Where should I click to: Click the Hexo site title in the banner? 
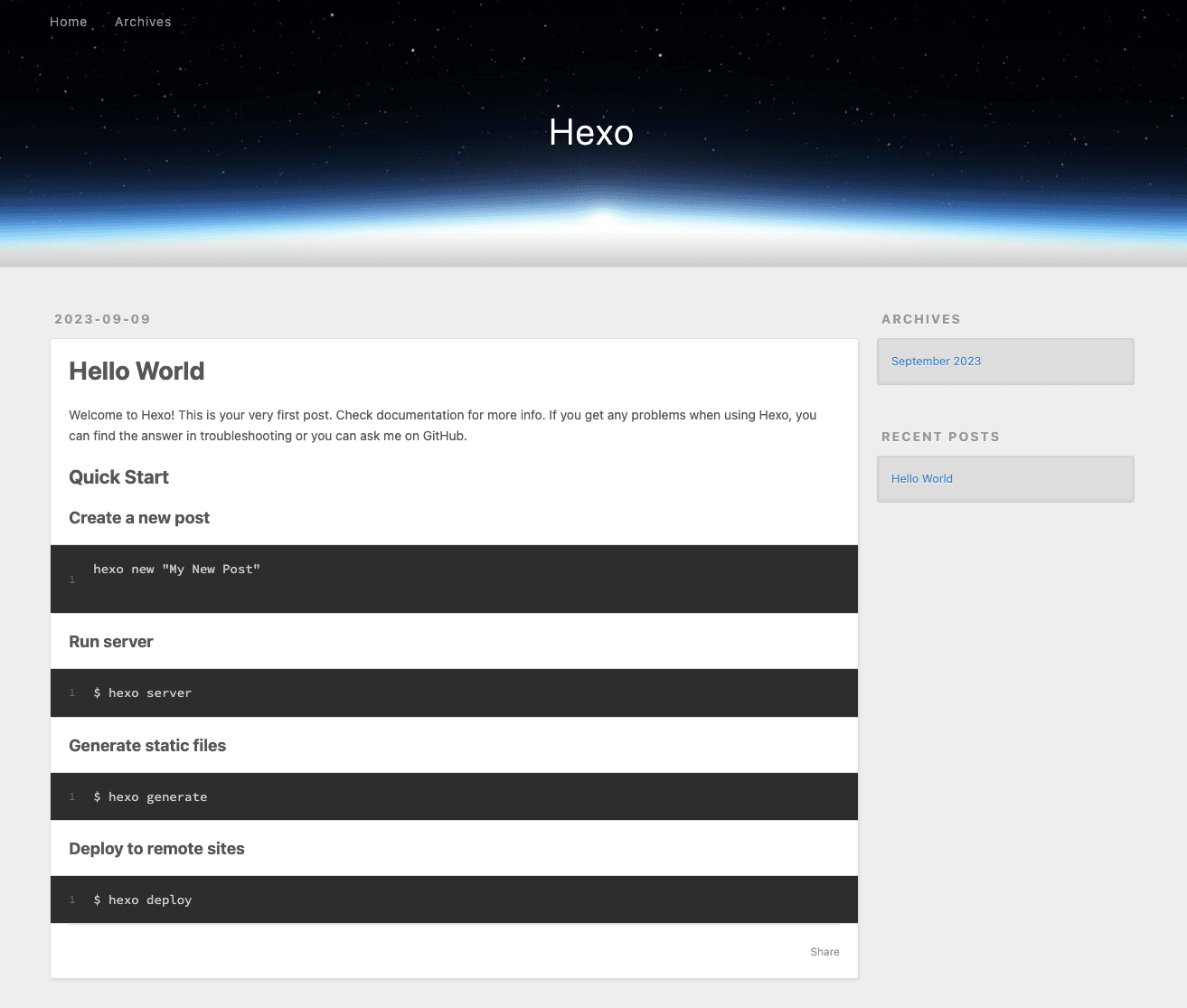pos(591,133)
